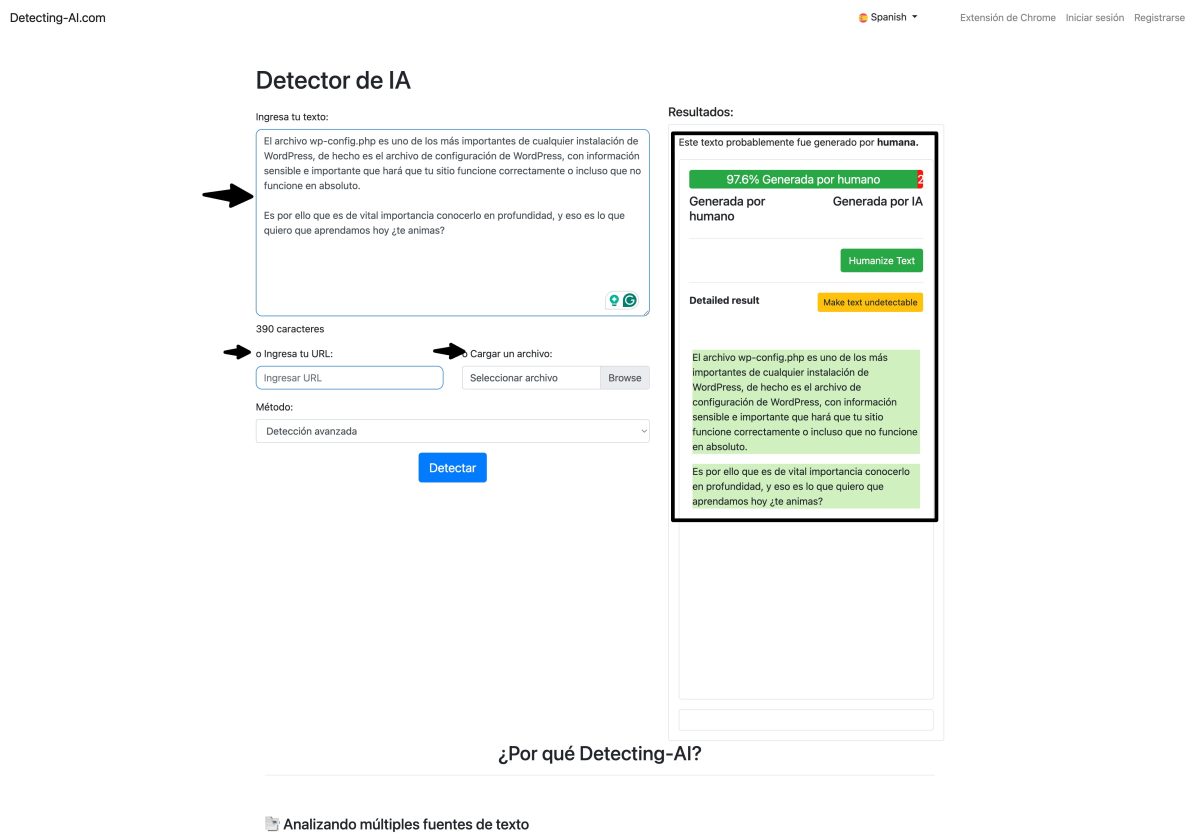Select highlighted paragraph starting 'El archivo wp-config.php'
1200x839 pixels.
tap(805, 401)
